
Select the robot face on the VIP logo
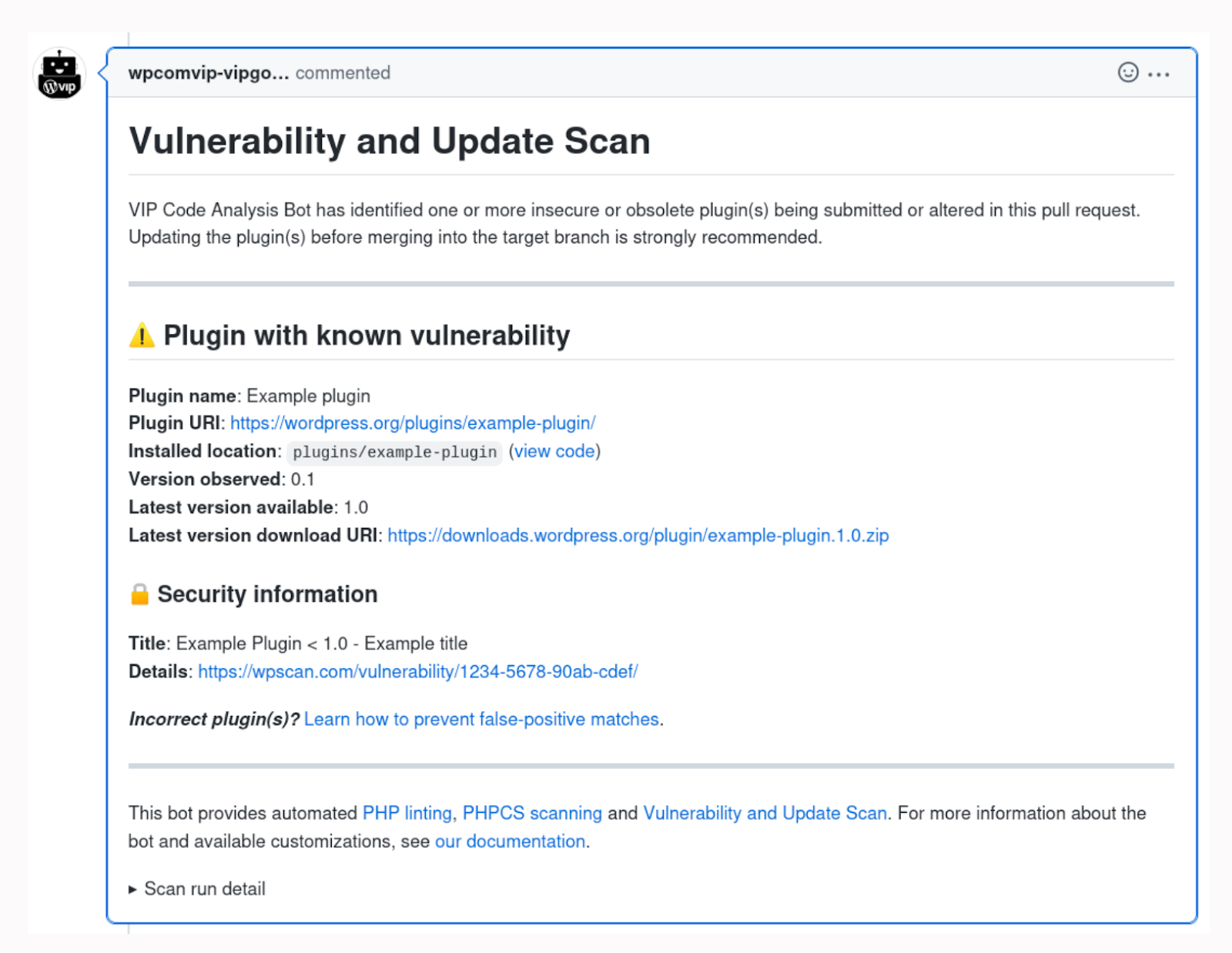pyautogui.click(x=58, y=64)
